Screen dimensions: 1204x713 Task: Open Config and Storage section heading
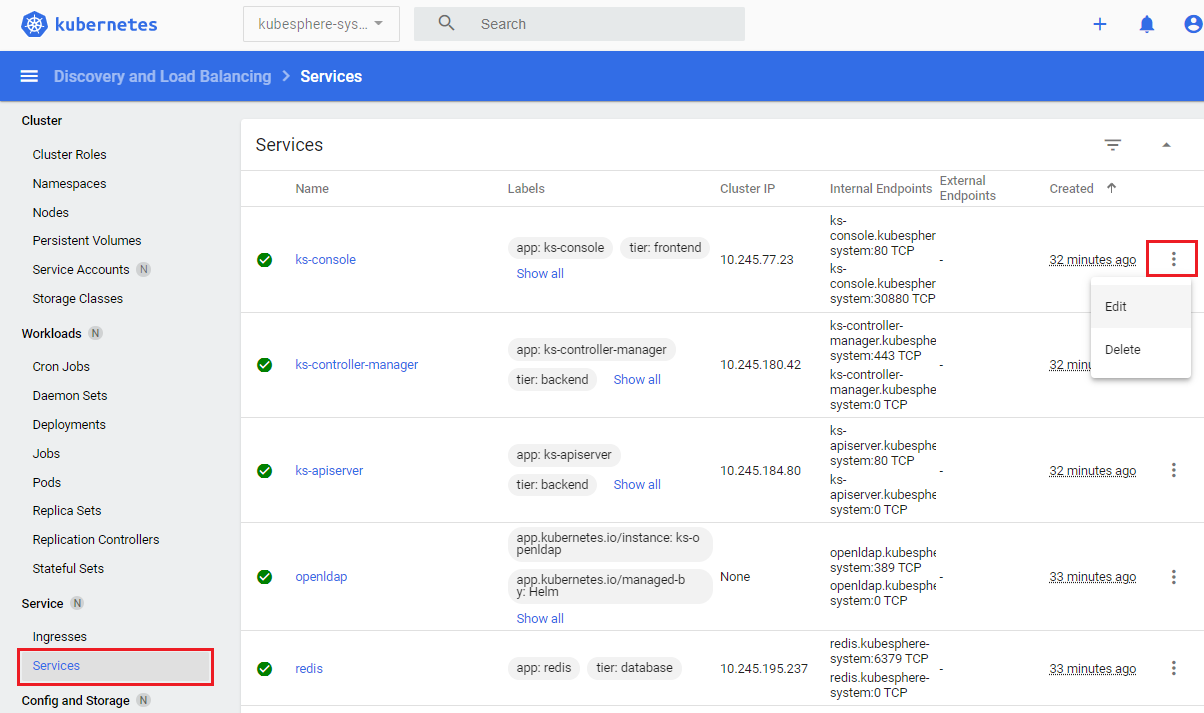click(x=76, y=700)
